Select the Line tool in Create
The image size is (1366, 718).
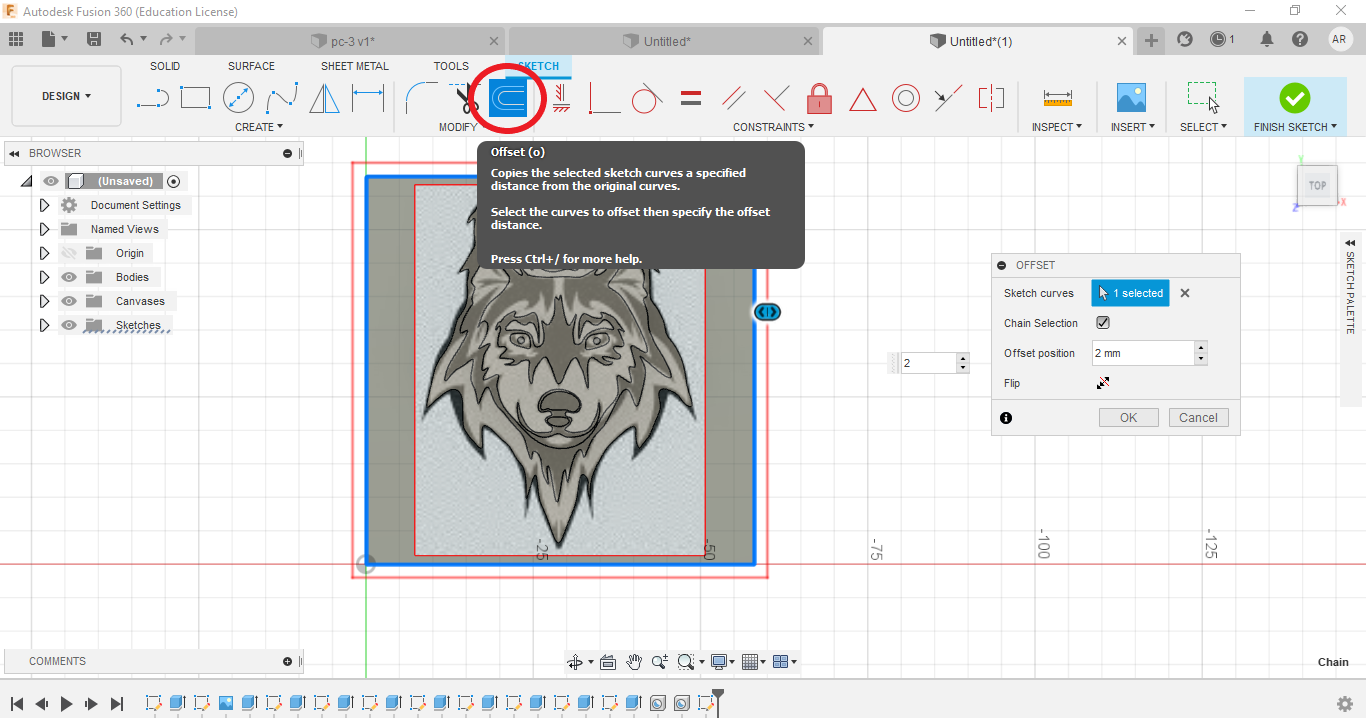pyautogui.click(x=152, y=98)
